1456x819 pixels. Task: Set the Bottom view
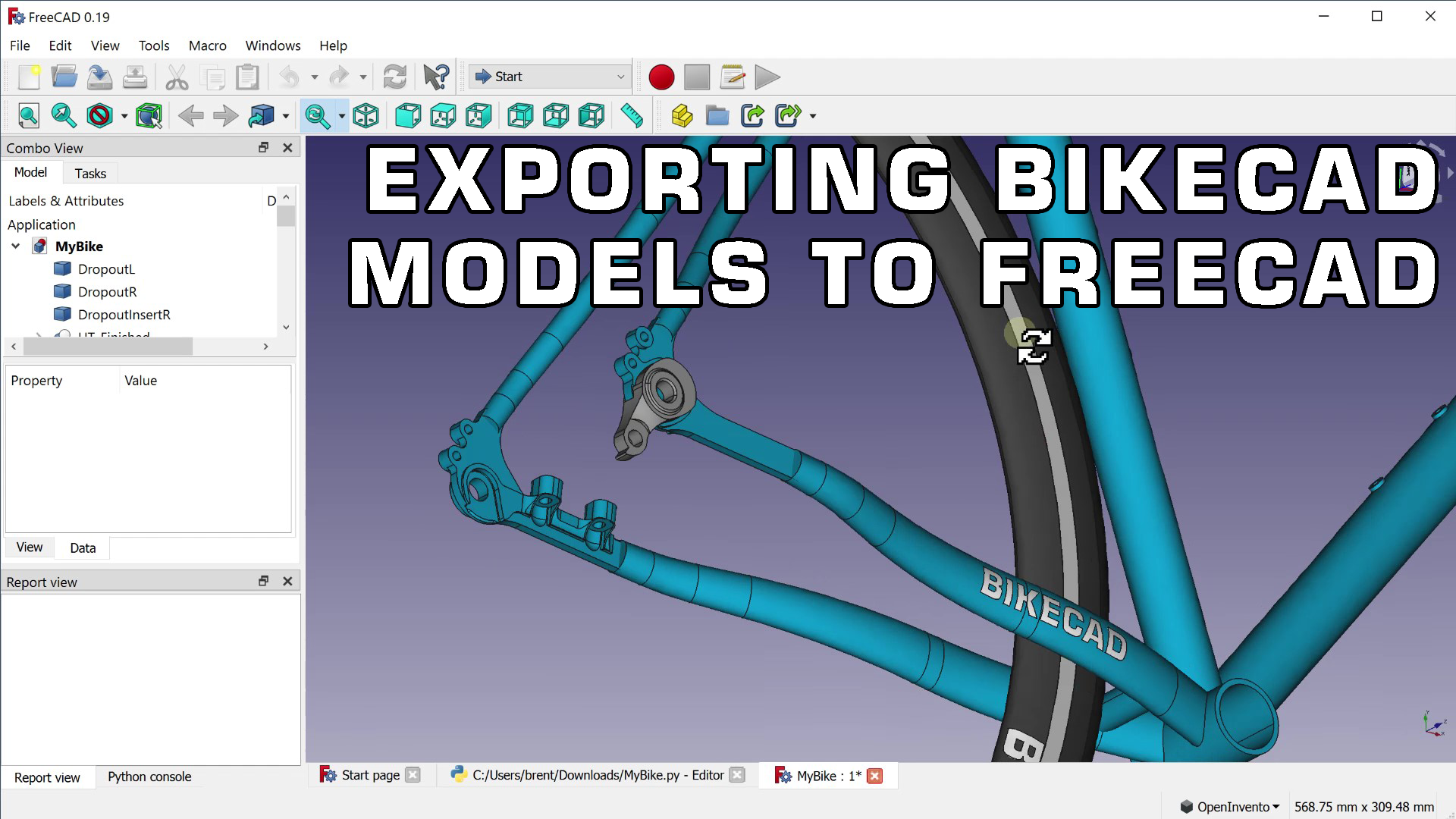[x=556, y=116]
